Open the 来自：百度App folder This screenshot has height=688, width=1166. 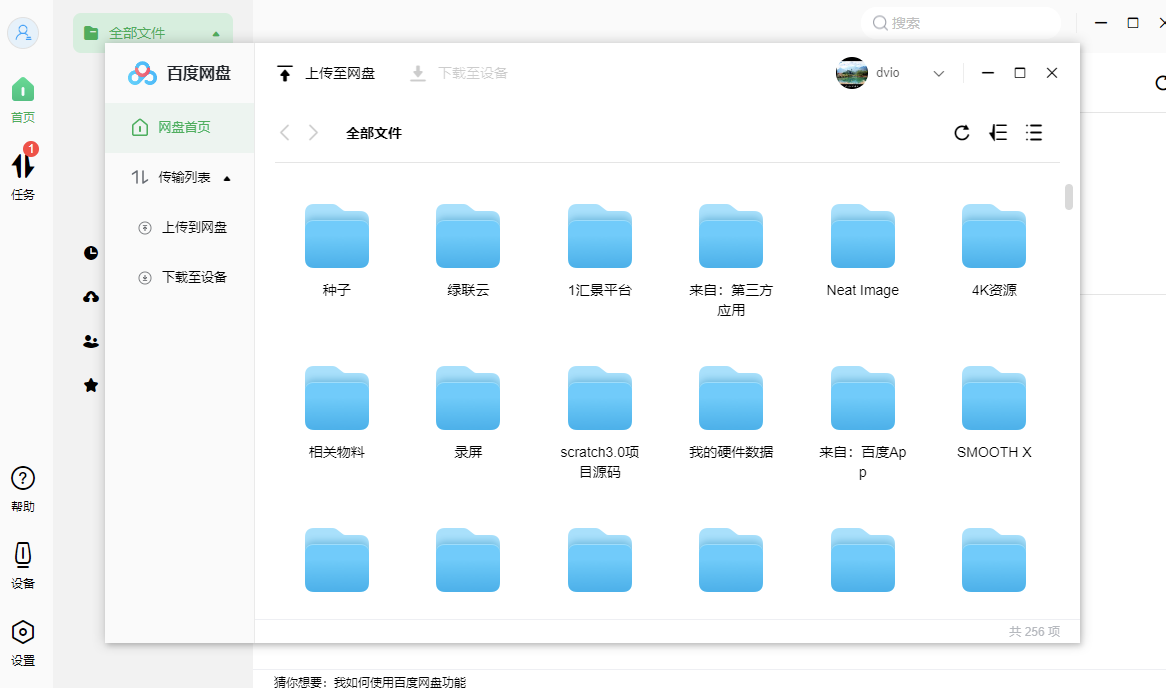pos(862,399)
